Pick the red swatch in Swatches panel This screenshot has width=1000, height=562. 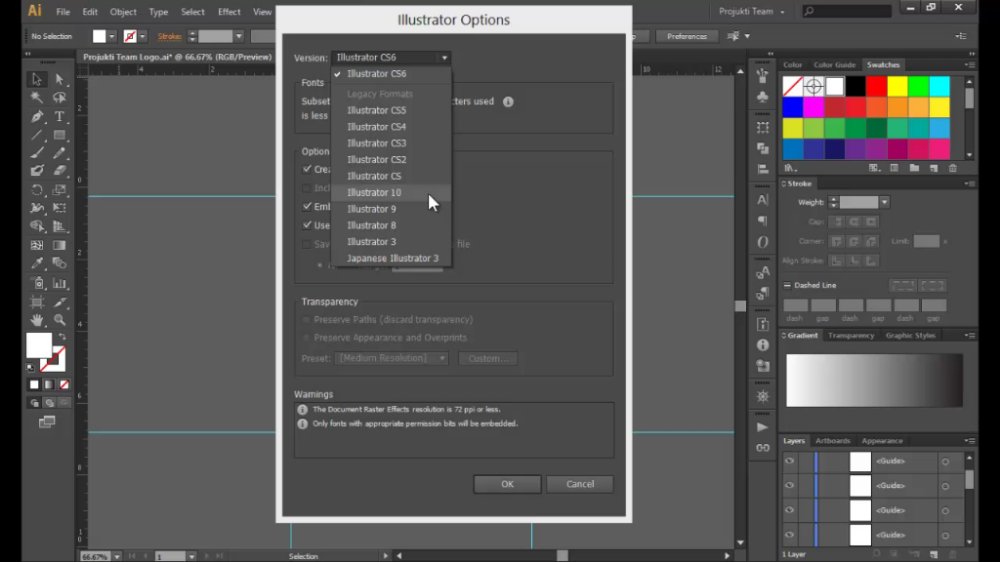[x=876, y=86]
